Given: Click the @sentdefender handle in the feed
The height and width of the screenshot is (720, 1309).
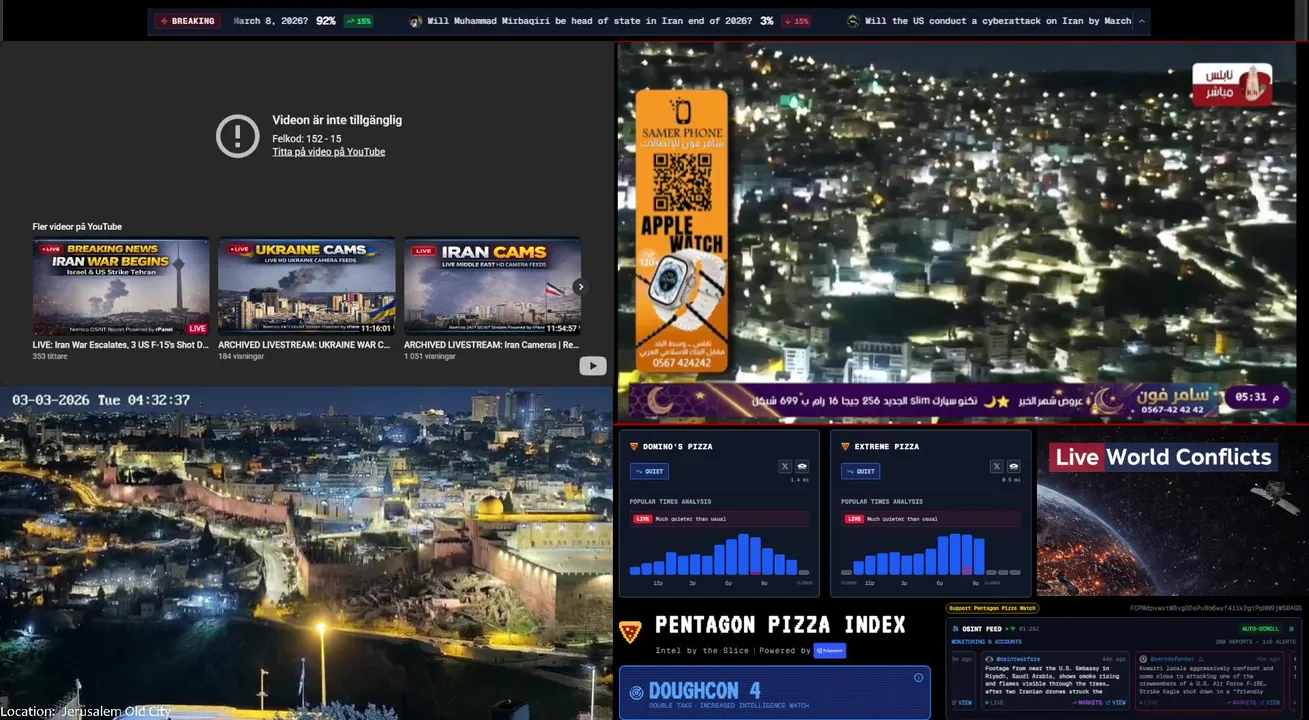Looking at the screenshot, I should 1171,659.
